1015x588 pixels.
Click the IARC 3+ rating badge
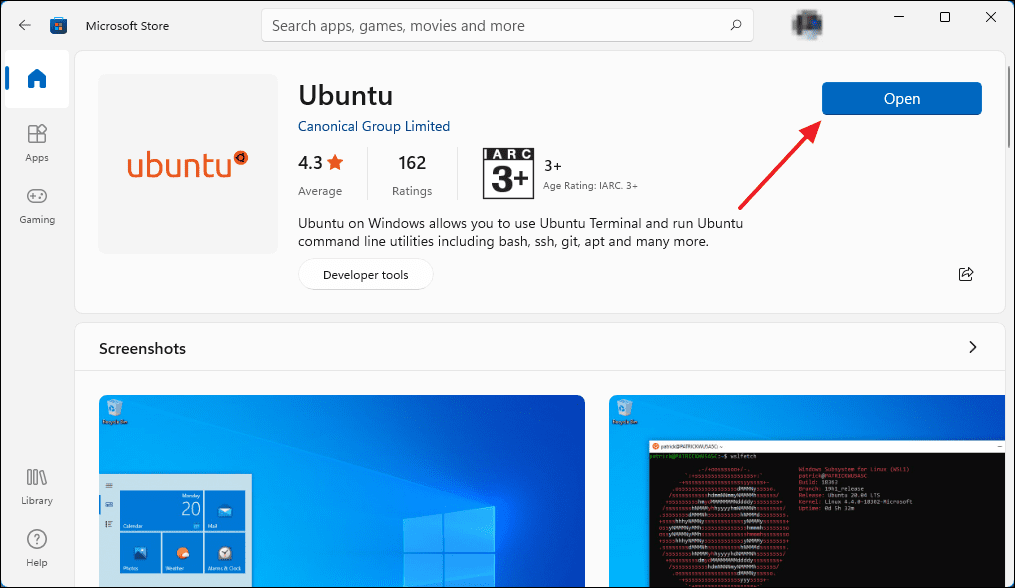click(x=508, y=173)
